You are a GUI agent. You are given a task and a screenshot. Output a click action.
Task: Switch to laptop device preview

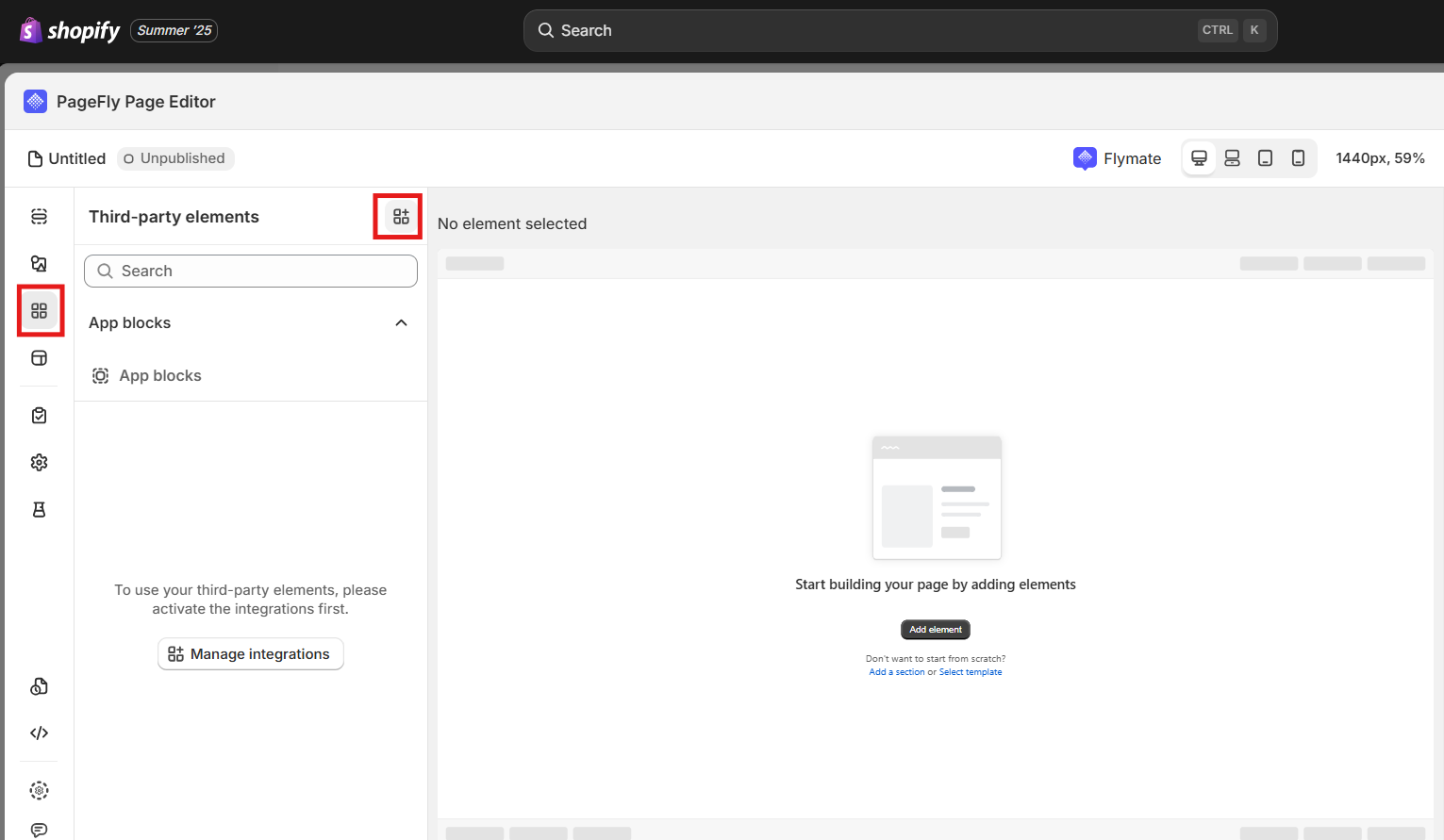1232,158
